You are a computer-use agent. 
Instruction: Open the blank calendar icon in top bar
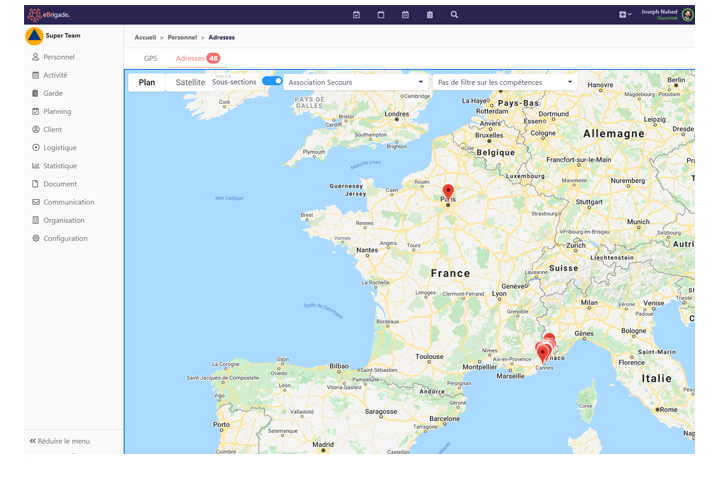(381, 15)
